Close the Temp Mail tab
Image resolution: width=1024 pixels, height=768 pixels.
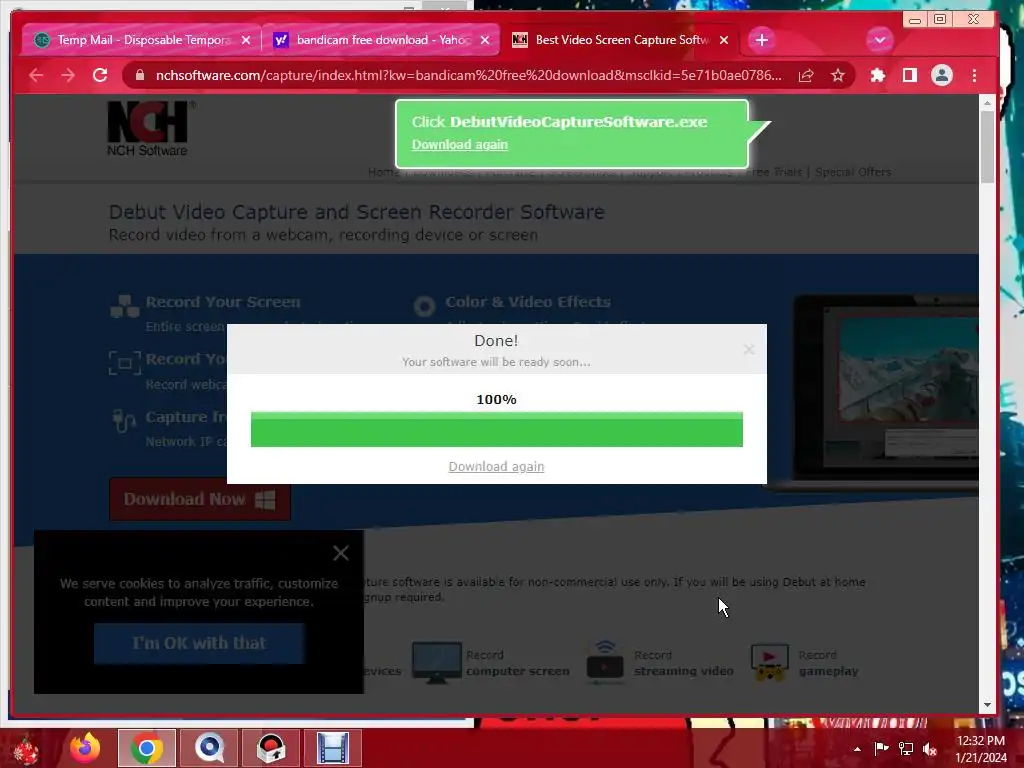coord(246,40)
